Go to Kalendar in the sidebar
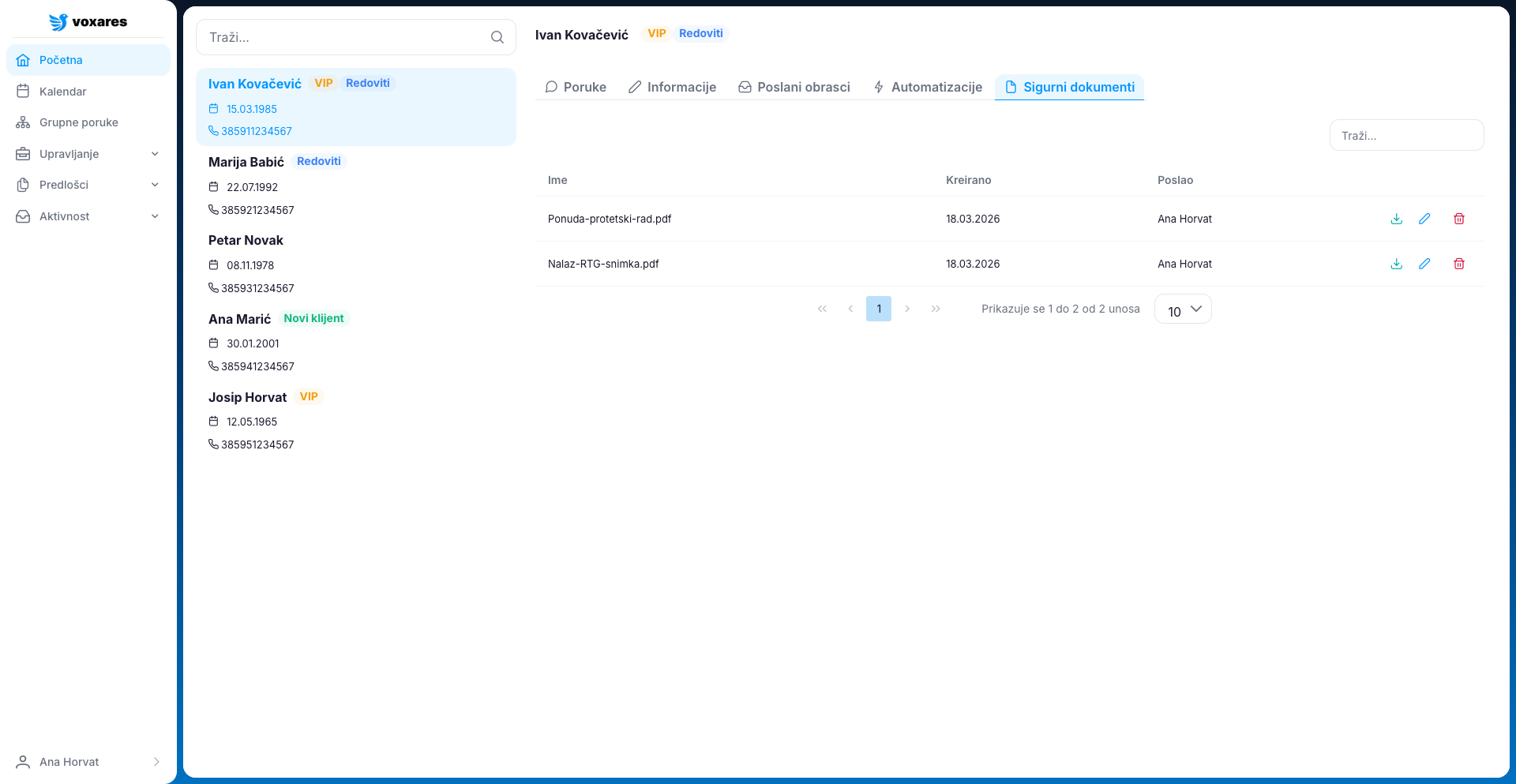1516x784 pixels. point(63,92)
